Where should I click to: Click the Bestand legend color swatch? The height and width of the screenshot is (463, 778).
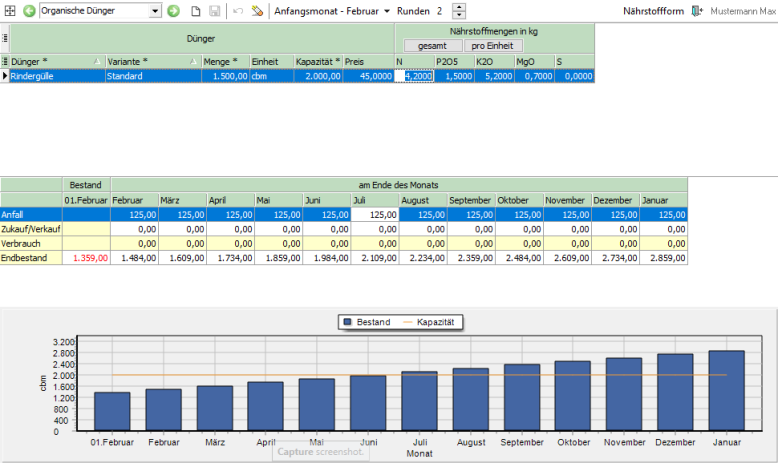pos(347,322)
